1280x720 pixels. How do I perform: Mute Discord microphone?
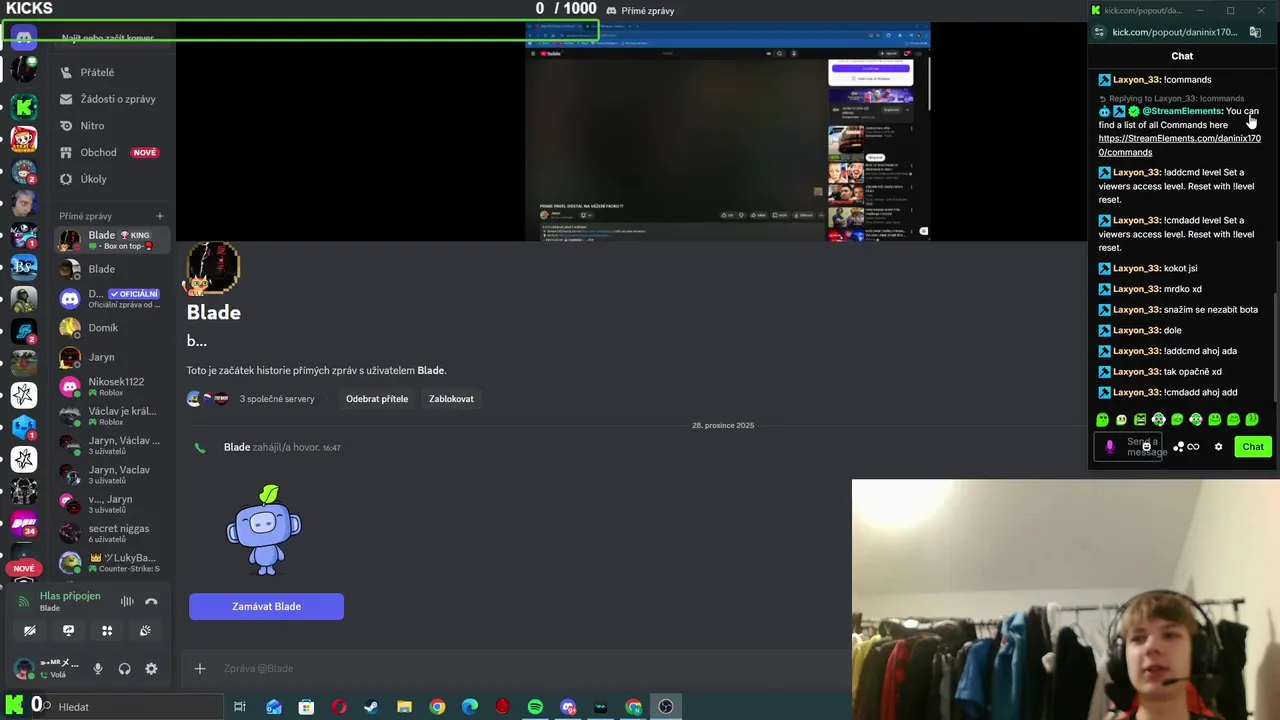click(98, 669)
